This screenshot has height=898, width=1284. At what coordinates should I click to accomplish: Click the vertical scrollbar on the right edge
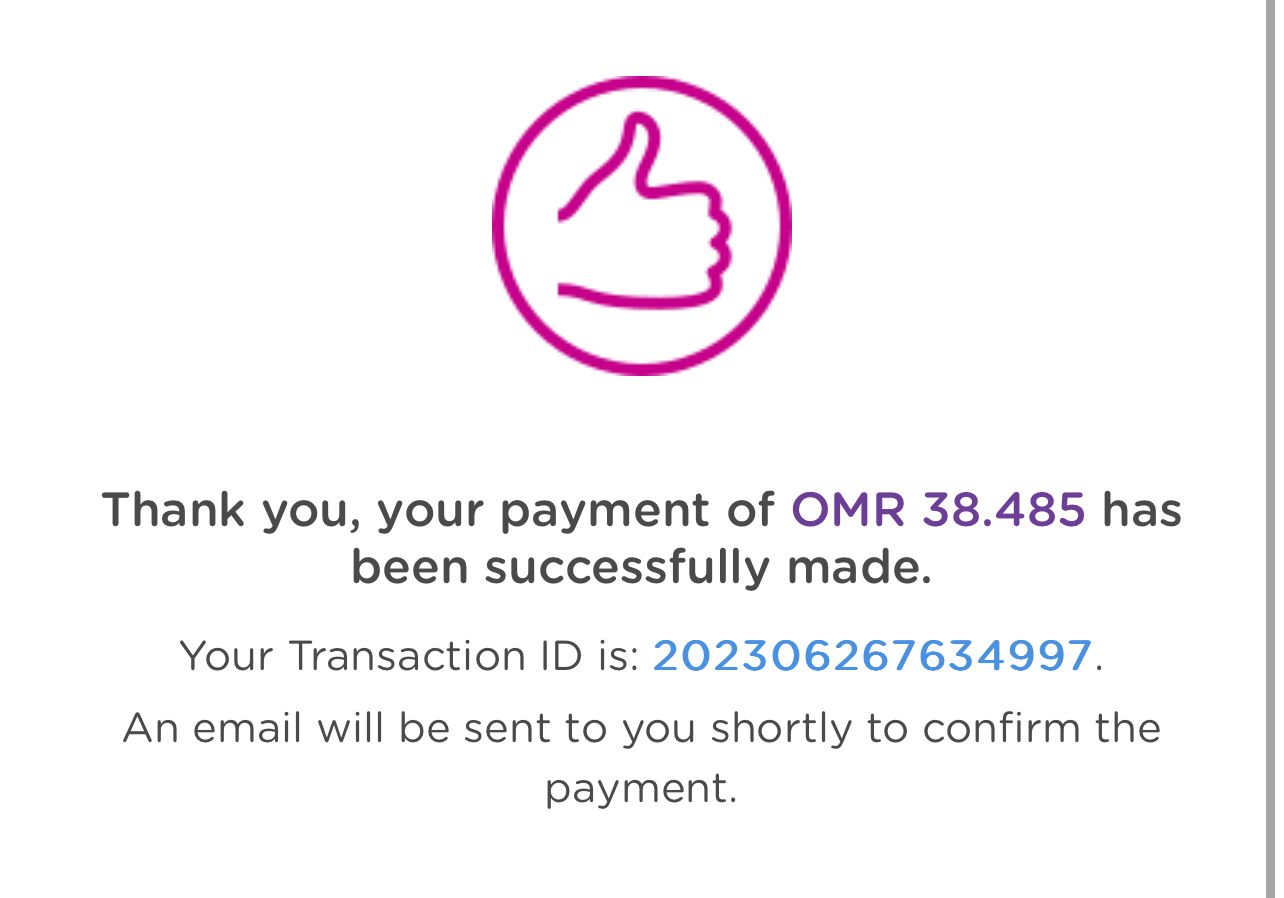[x=1272, y=449]
